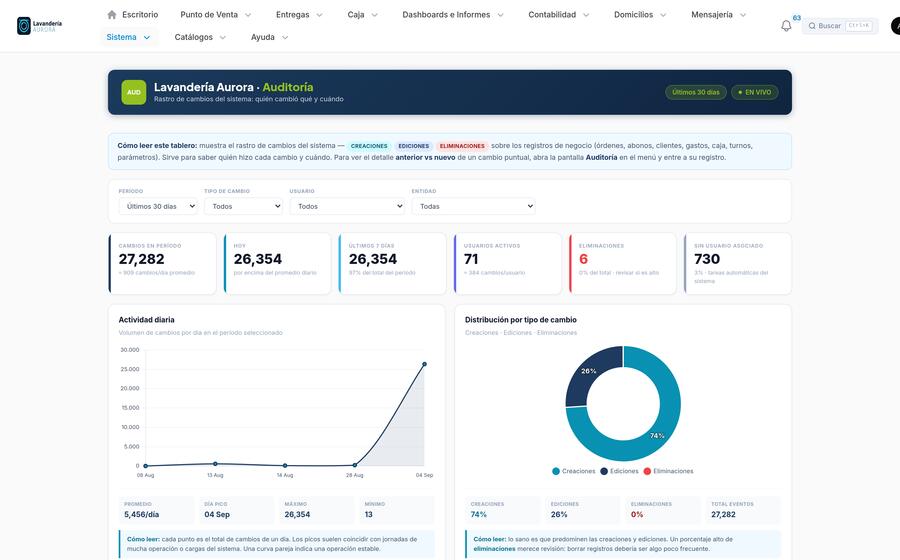The height and width of the screenshot is (560, 900).
Task: Toggle Eliminaciones legend item in donut chart
Action: 668,471
